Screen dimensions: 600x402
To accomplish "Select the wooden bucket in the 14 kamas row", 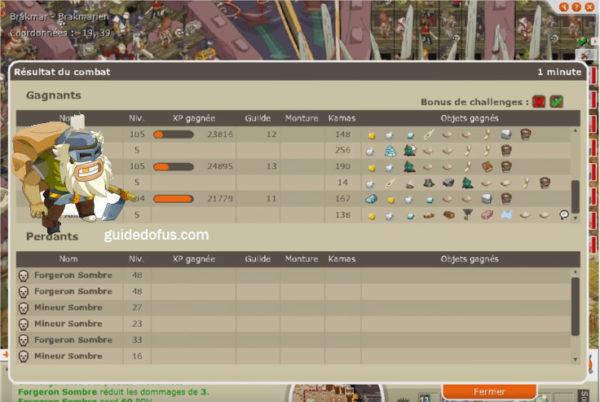I will click(545, 183).
